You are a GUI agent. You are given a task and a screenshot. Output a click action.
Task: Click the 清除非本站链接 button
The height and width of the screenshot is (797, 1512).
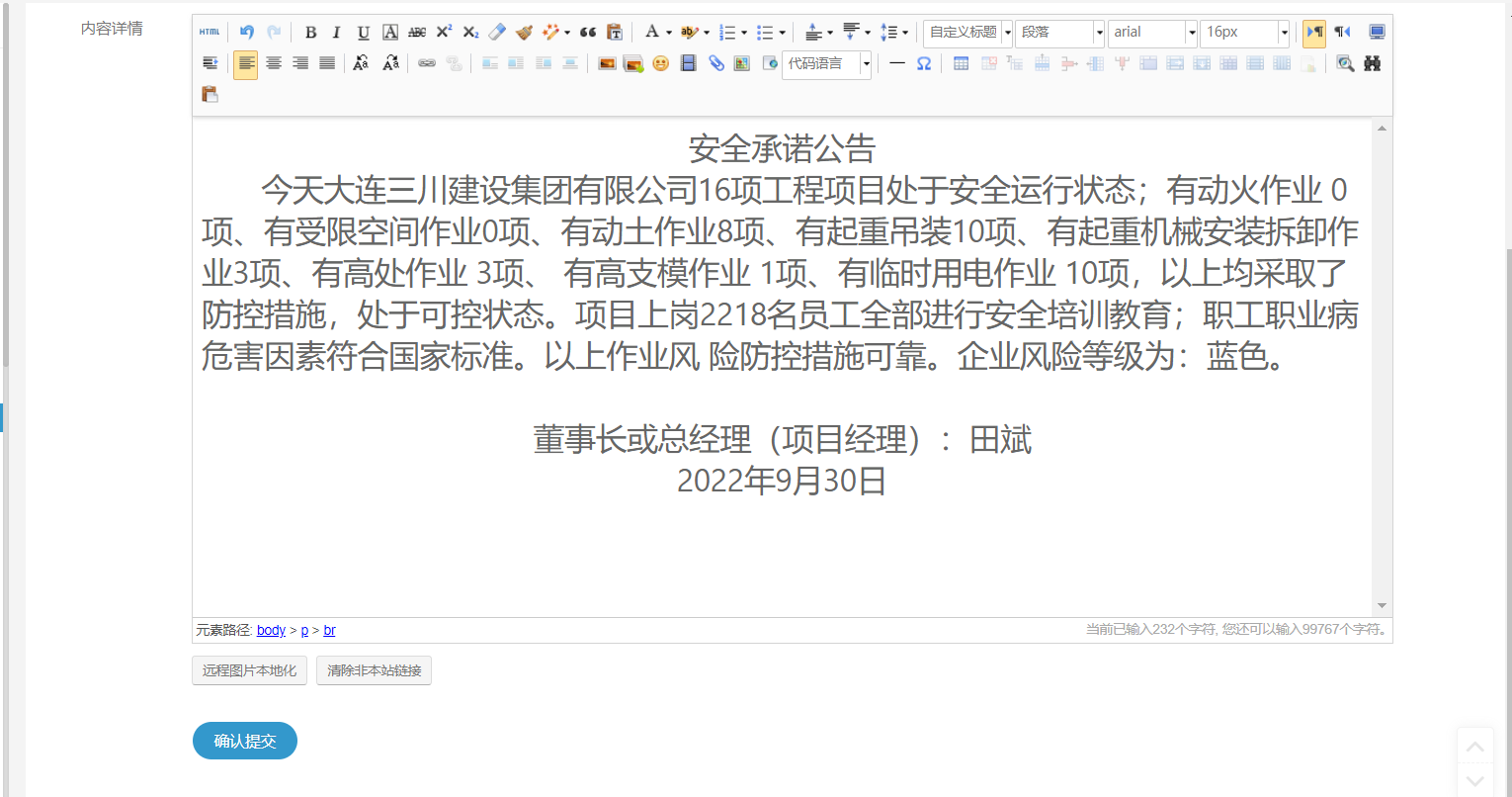[374, 670]
